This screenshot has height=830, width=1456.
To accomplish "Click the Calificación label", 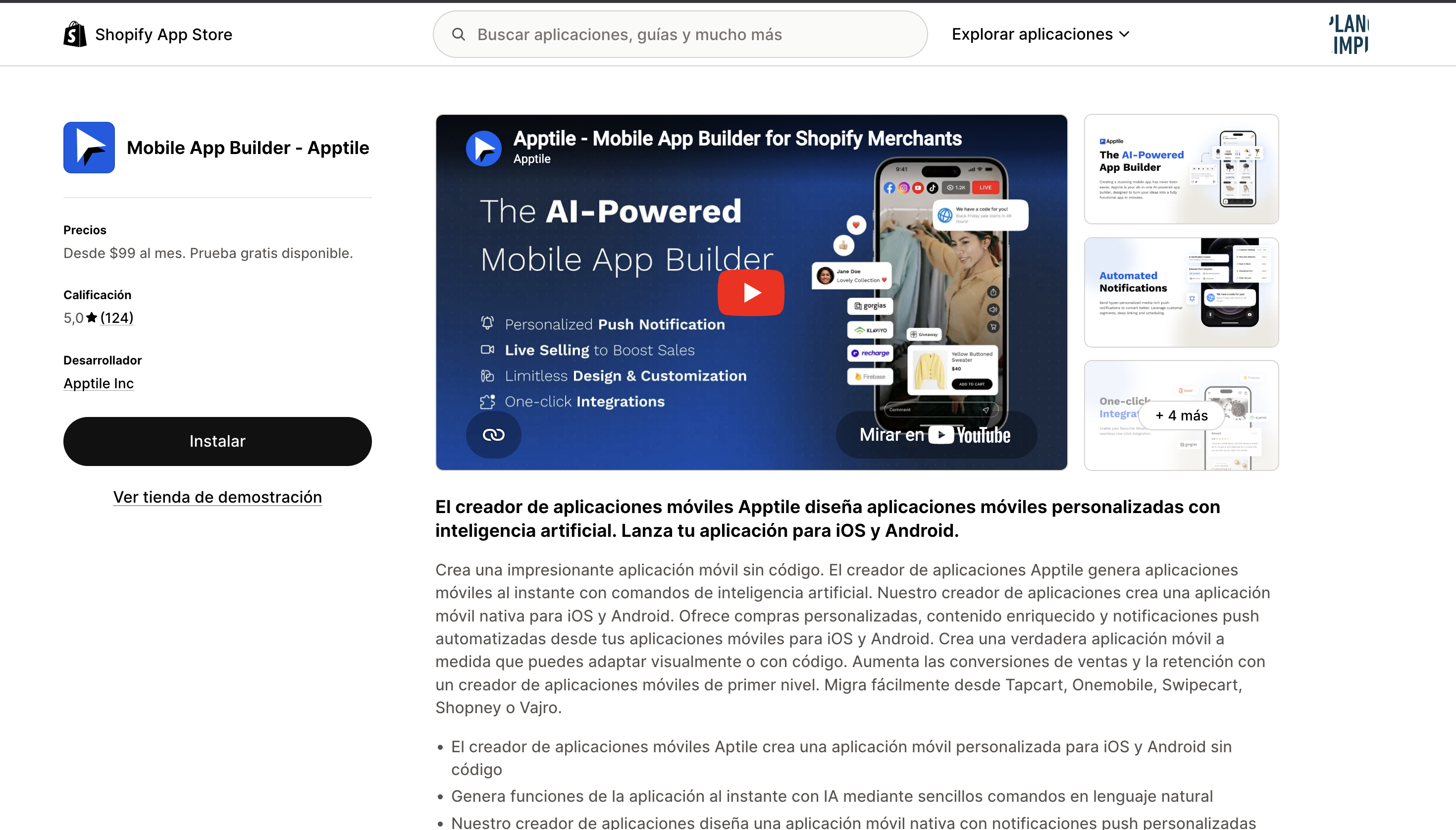I will [x=98, y=295].
